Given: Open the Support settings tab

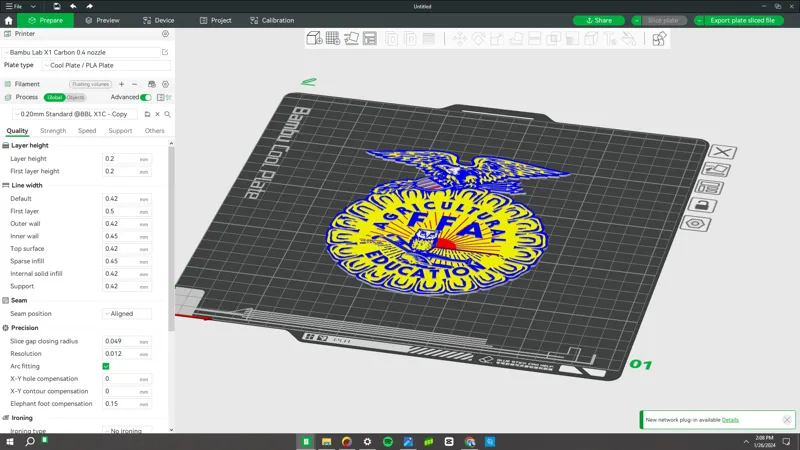Looking at the screenshot, I should point(120,131).
